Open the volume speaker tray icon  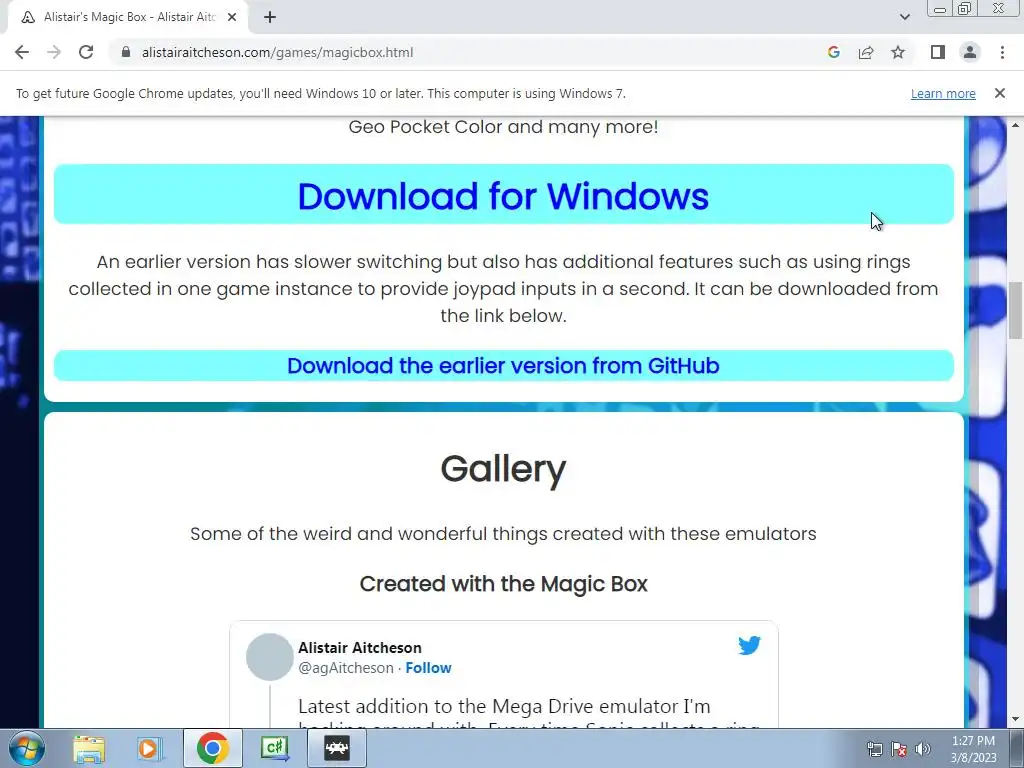click(x=923, y=750)
